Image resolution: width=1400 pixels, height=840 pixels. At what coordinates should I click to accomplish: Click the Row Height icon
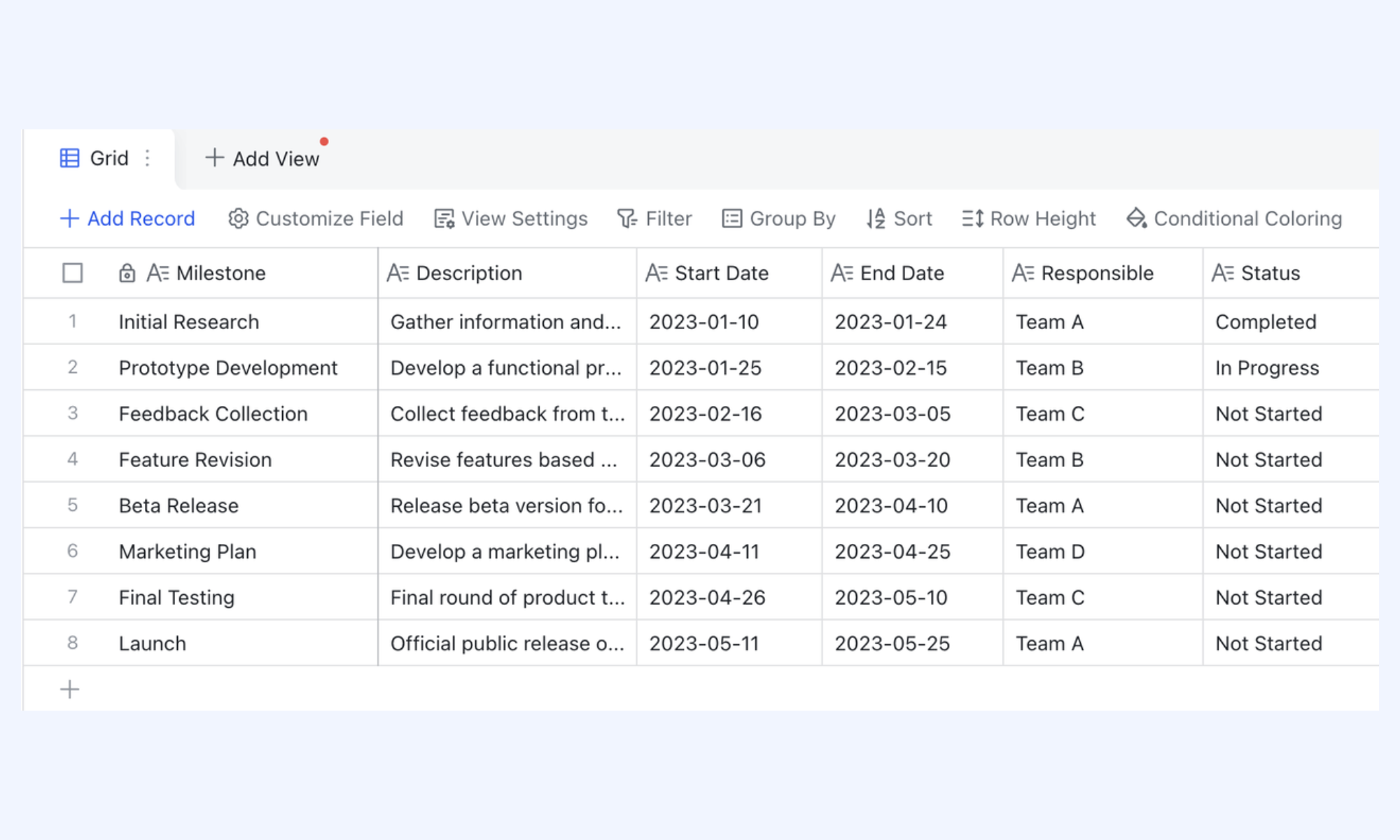tap(973, 218)
